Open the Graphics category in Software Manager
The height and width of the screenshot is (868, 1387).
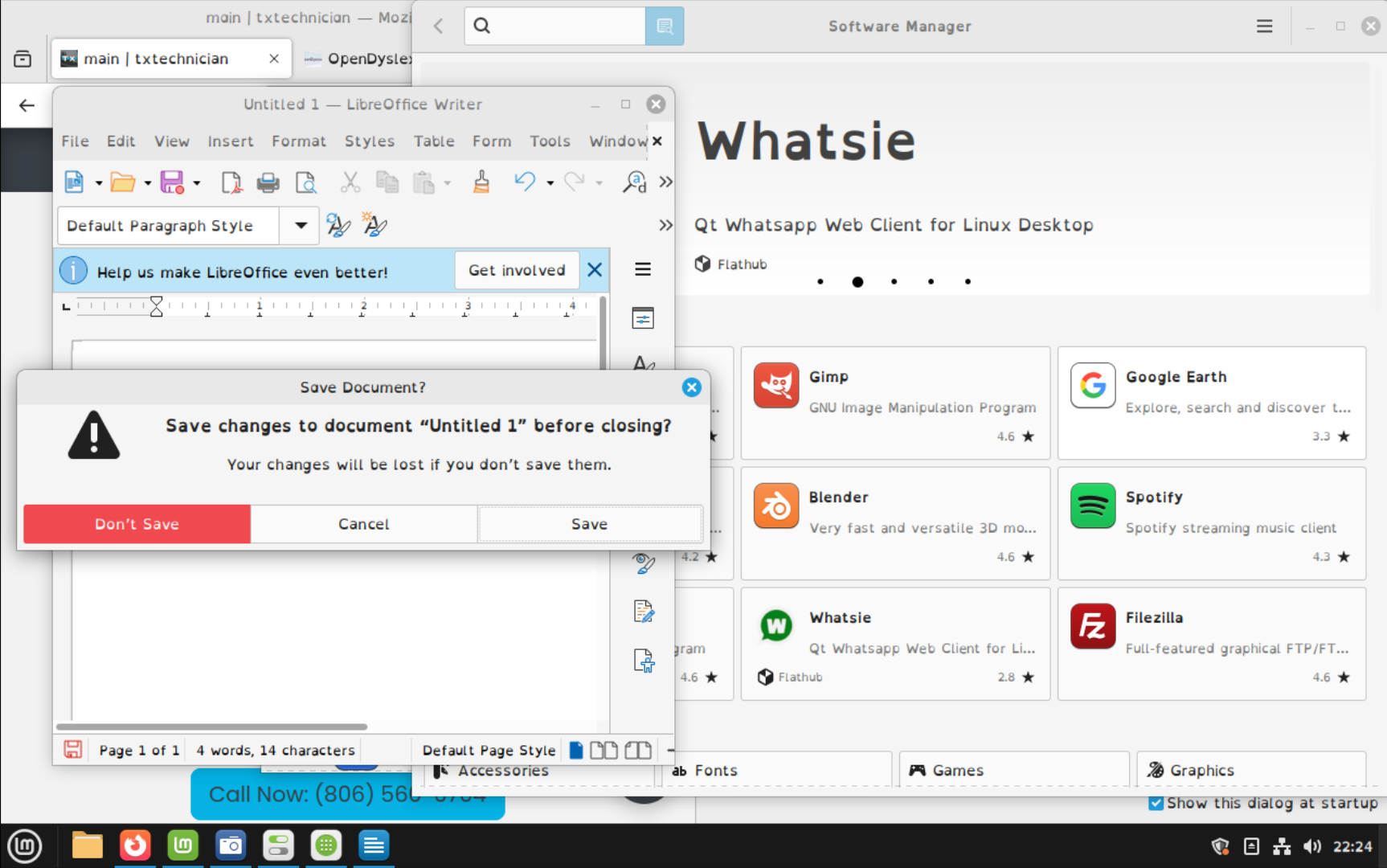(1252, 770)
